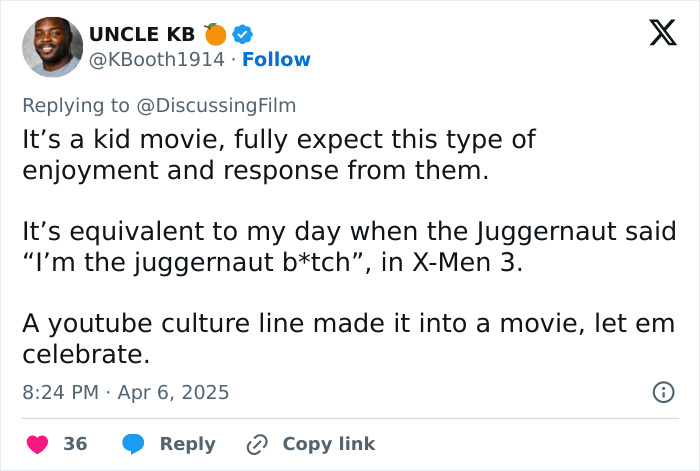Open the tweet info circle icon
The width and height of the screenshot is (700, 471).
tap(663, 393)
